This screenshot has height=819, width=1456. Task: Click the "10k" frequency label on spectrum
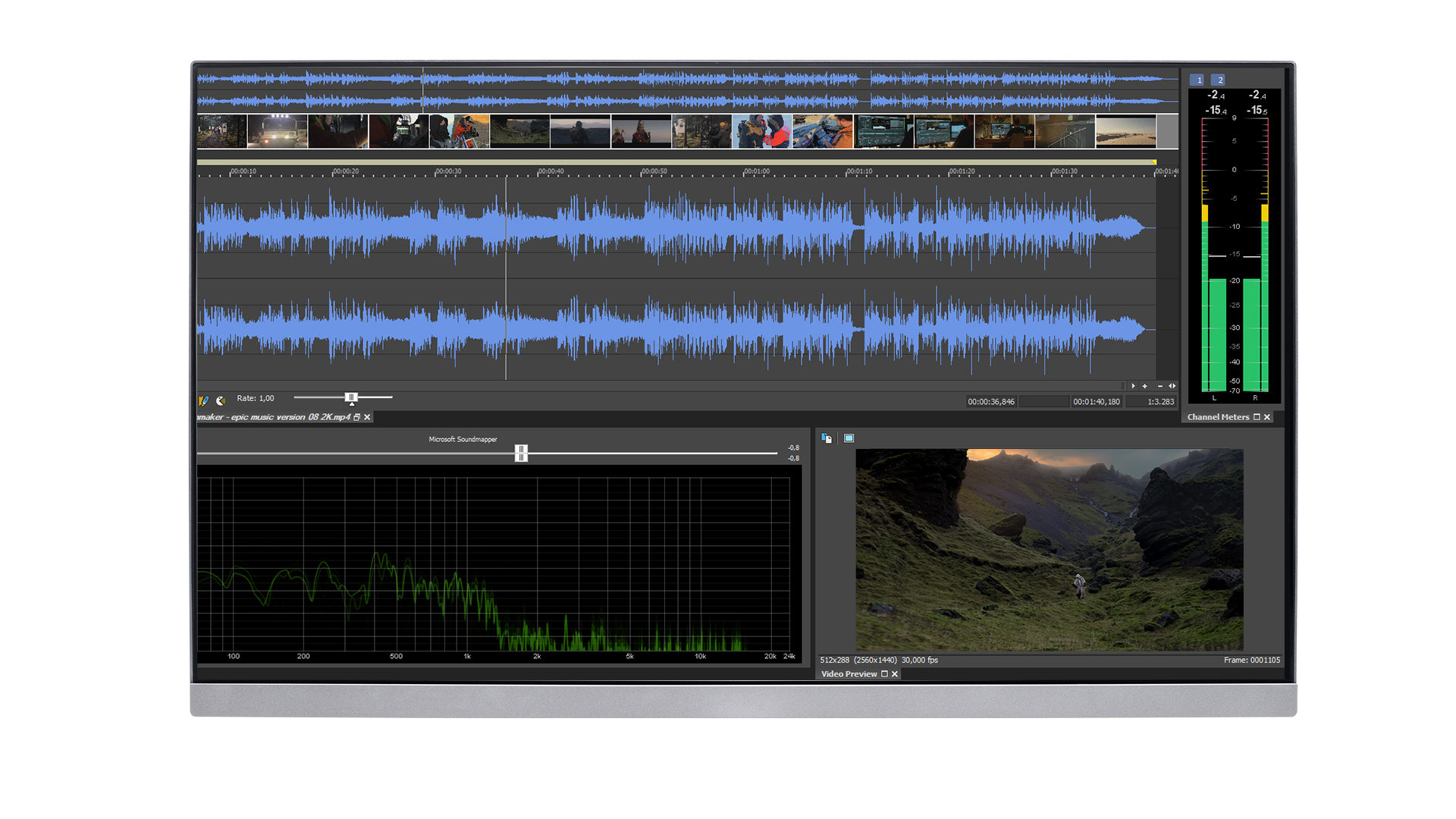[x=700, y=657]
